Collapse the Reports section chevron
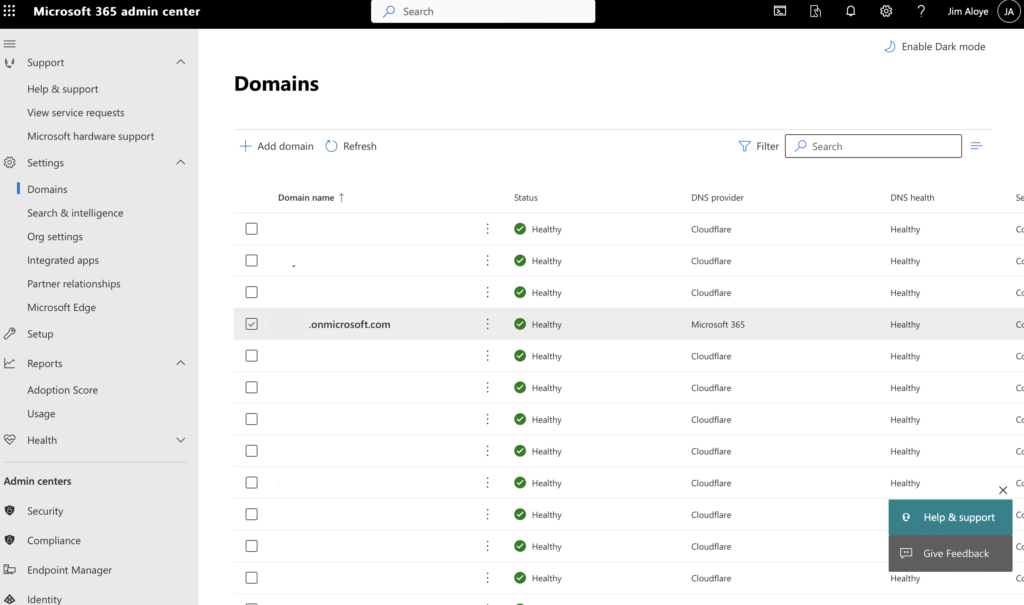1024x605 pixels. 181,363
